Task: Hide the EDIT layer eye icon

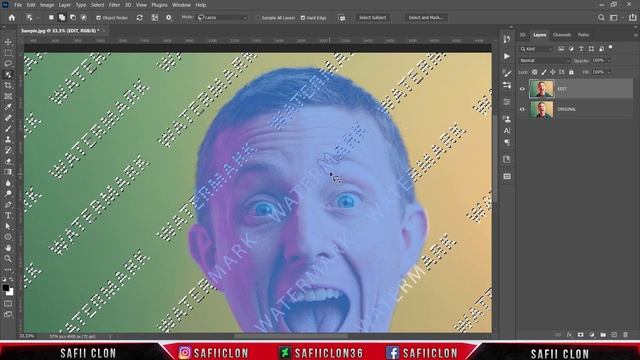Action: [522, 89]
